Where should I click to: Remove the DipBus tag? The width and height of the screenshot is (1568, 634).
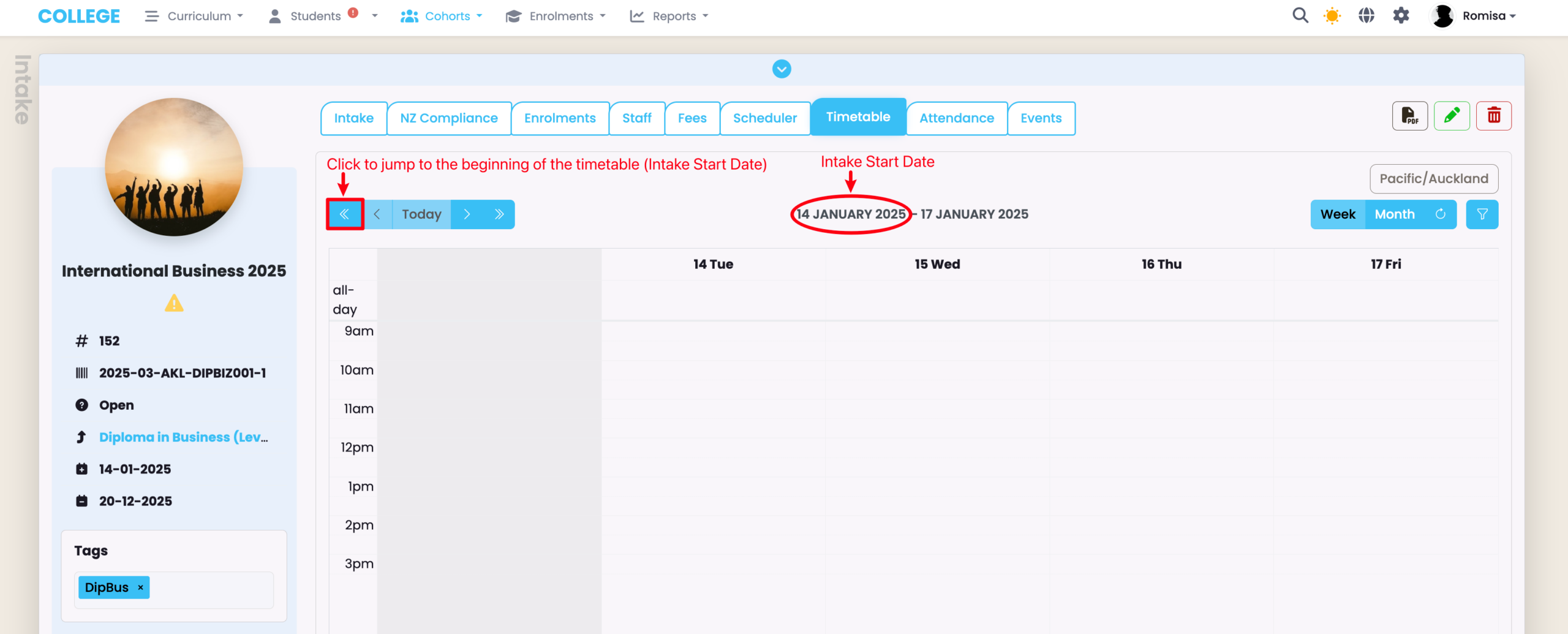coord(140,587)
